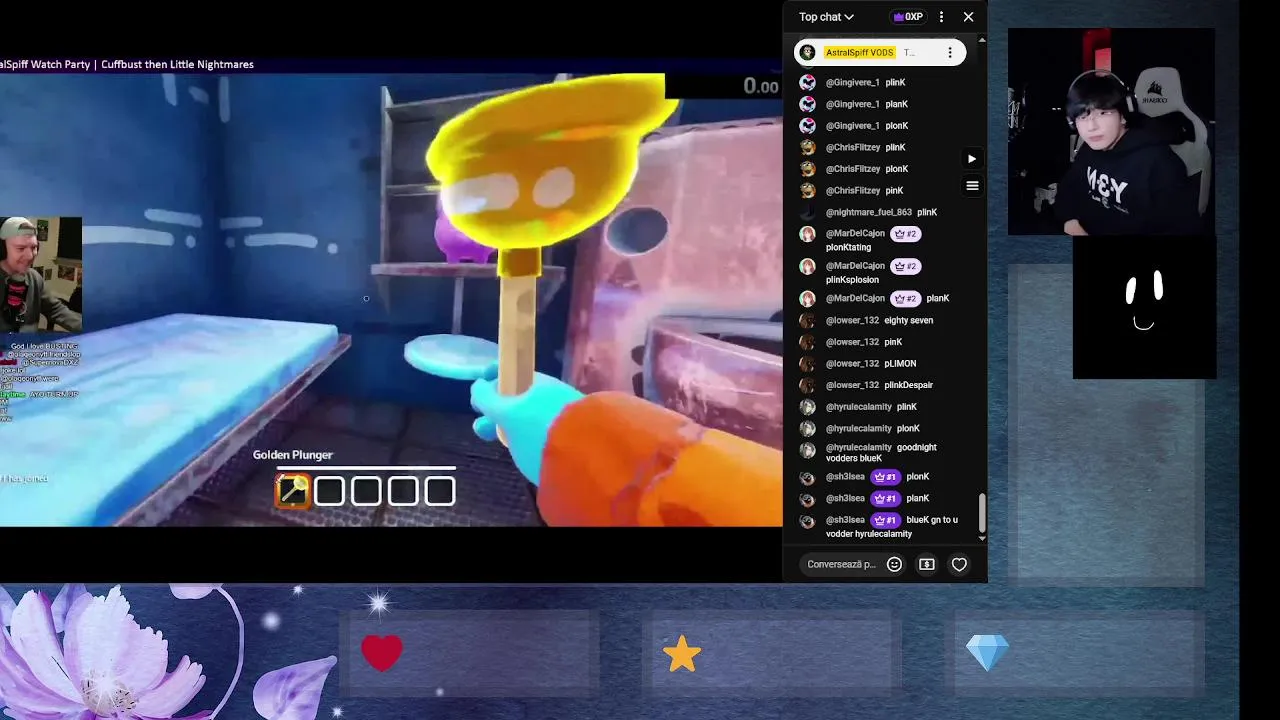Click the blue diamond icon below video
The image size is (1280, 720).
[x=988, y=653]
